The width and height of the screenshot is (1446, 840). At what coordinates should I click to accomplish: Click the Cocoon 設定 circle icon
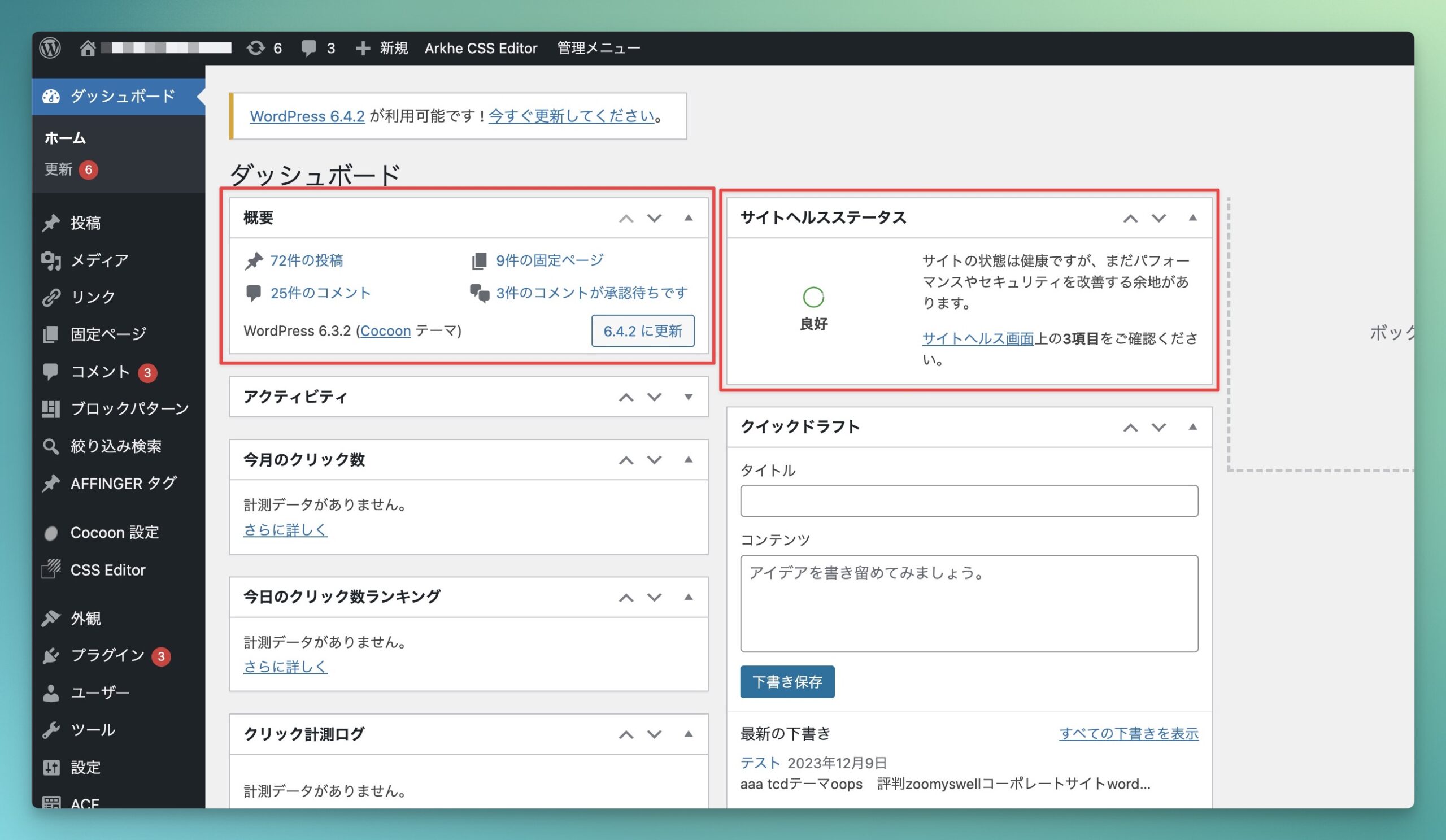(51, 533)
